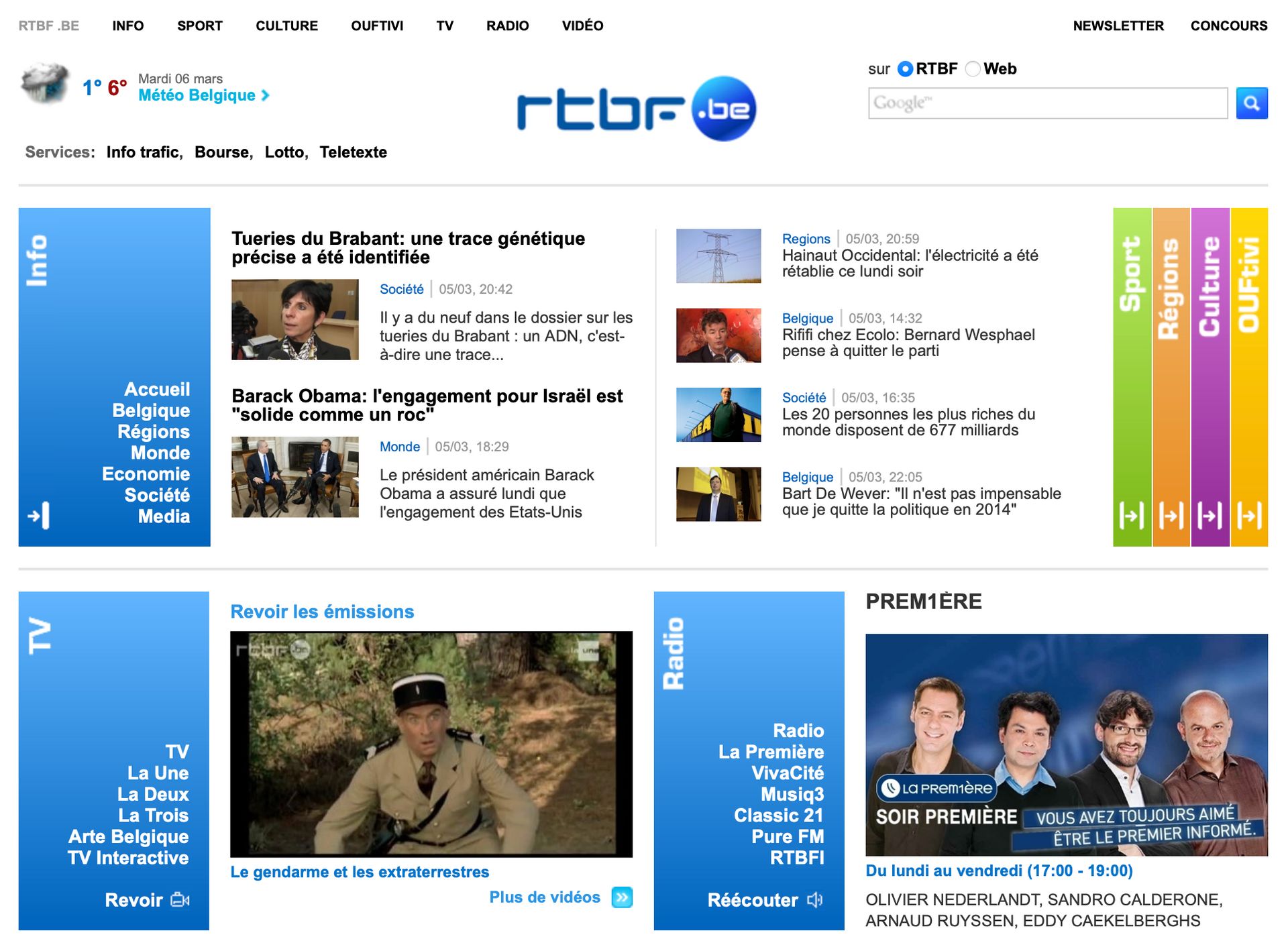Click the Revoir camera icon

click(180, 900)
